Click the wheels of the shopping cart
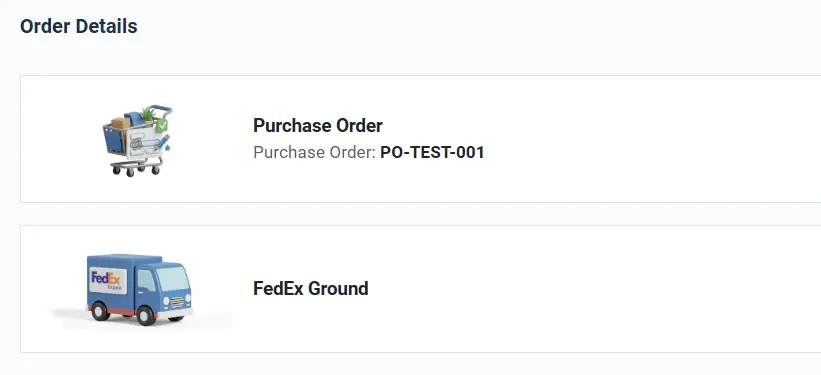 tap(135, 170)
